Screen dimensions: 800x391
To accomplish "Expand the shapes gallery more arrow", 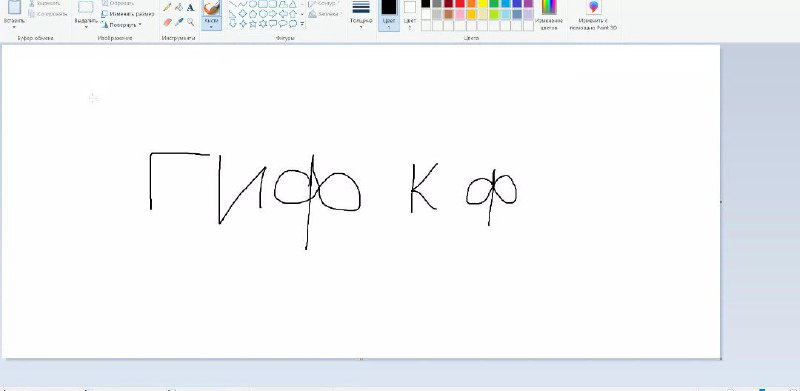I will 302,23.
